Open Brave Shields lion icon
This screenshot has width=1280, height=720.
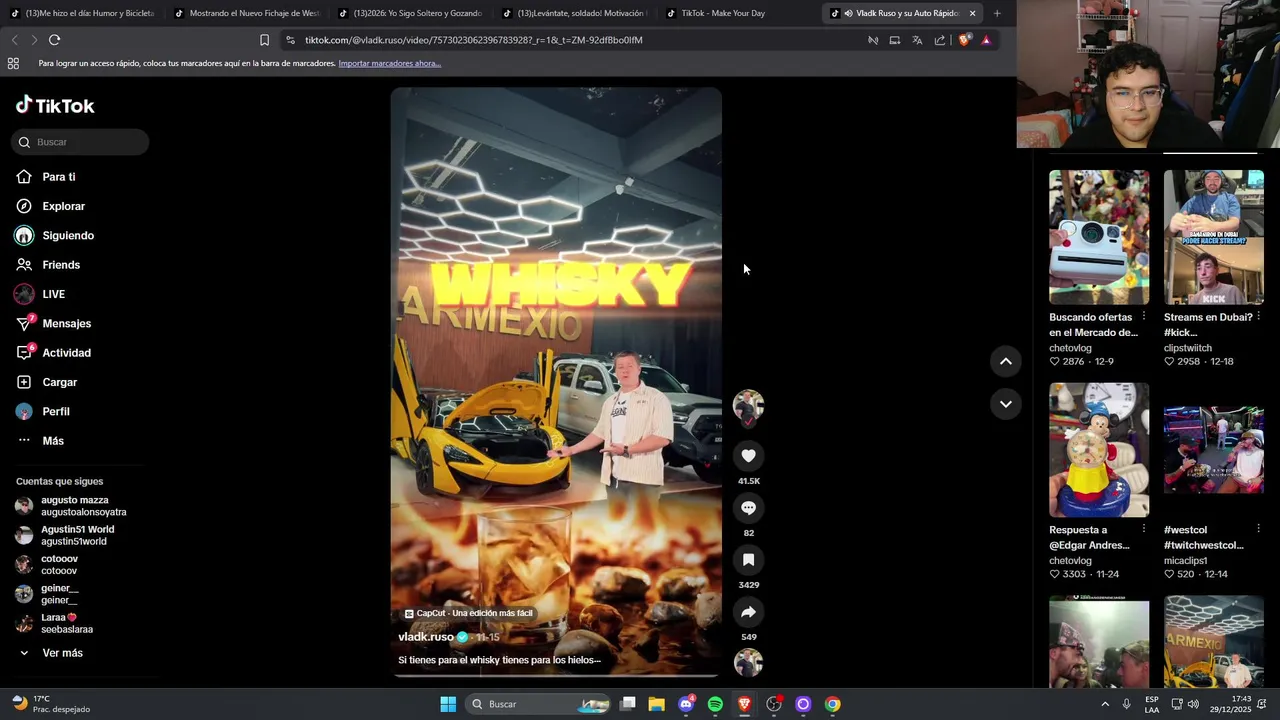(964, 40)
